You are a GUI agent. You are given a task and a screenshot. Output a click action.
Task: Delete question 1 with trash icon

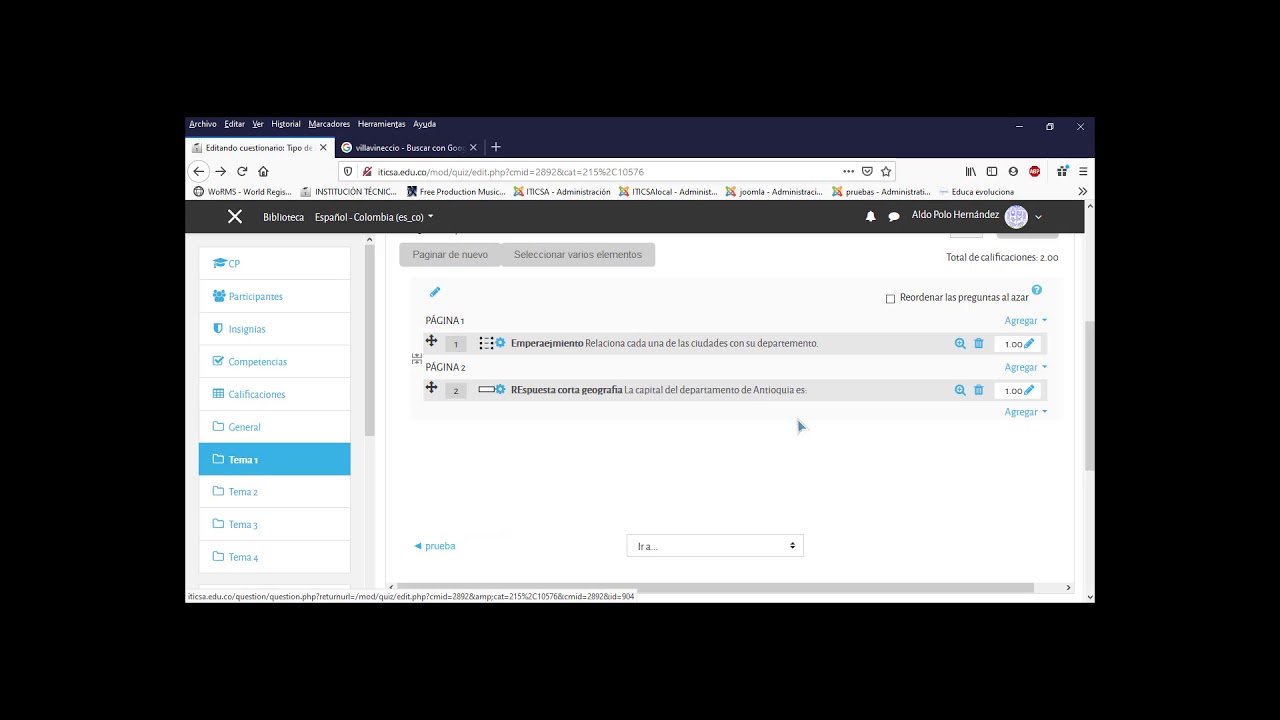point(979,343)
